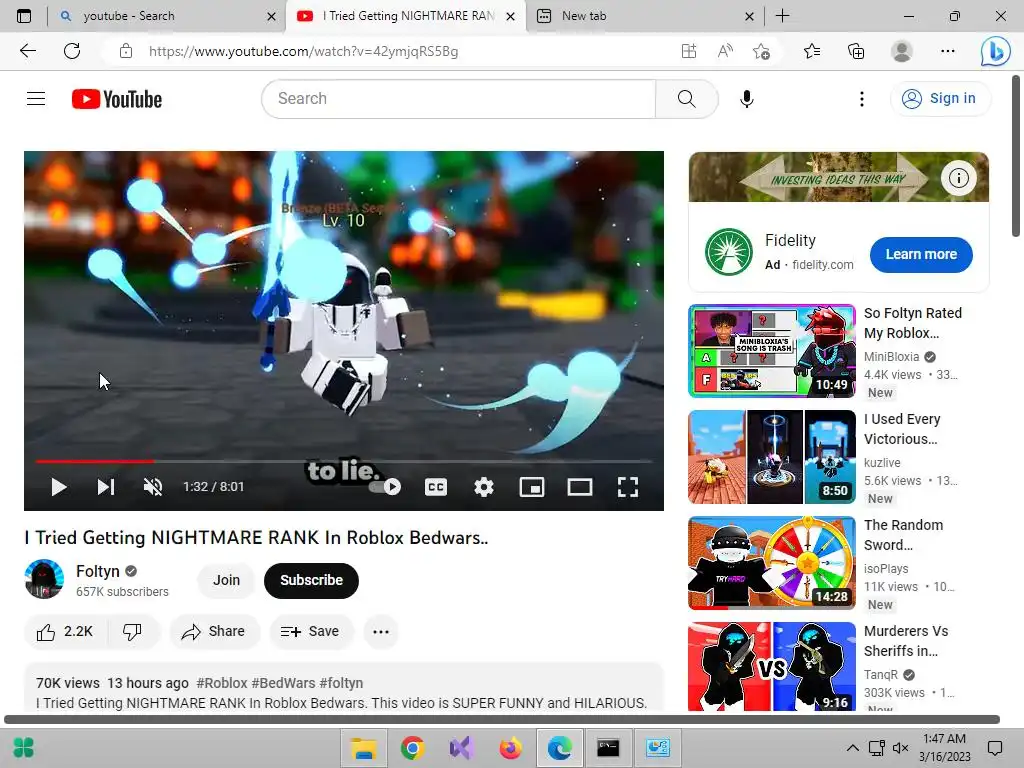The image size is (1024, 768).
Task: Open app available icon in address bar
Action: tap(688, 51)
